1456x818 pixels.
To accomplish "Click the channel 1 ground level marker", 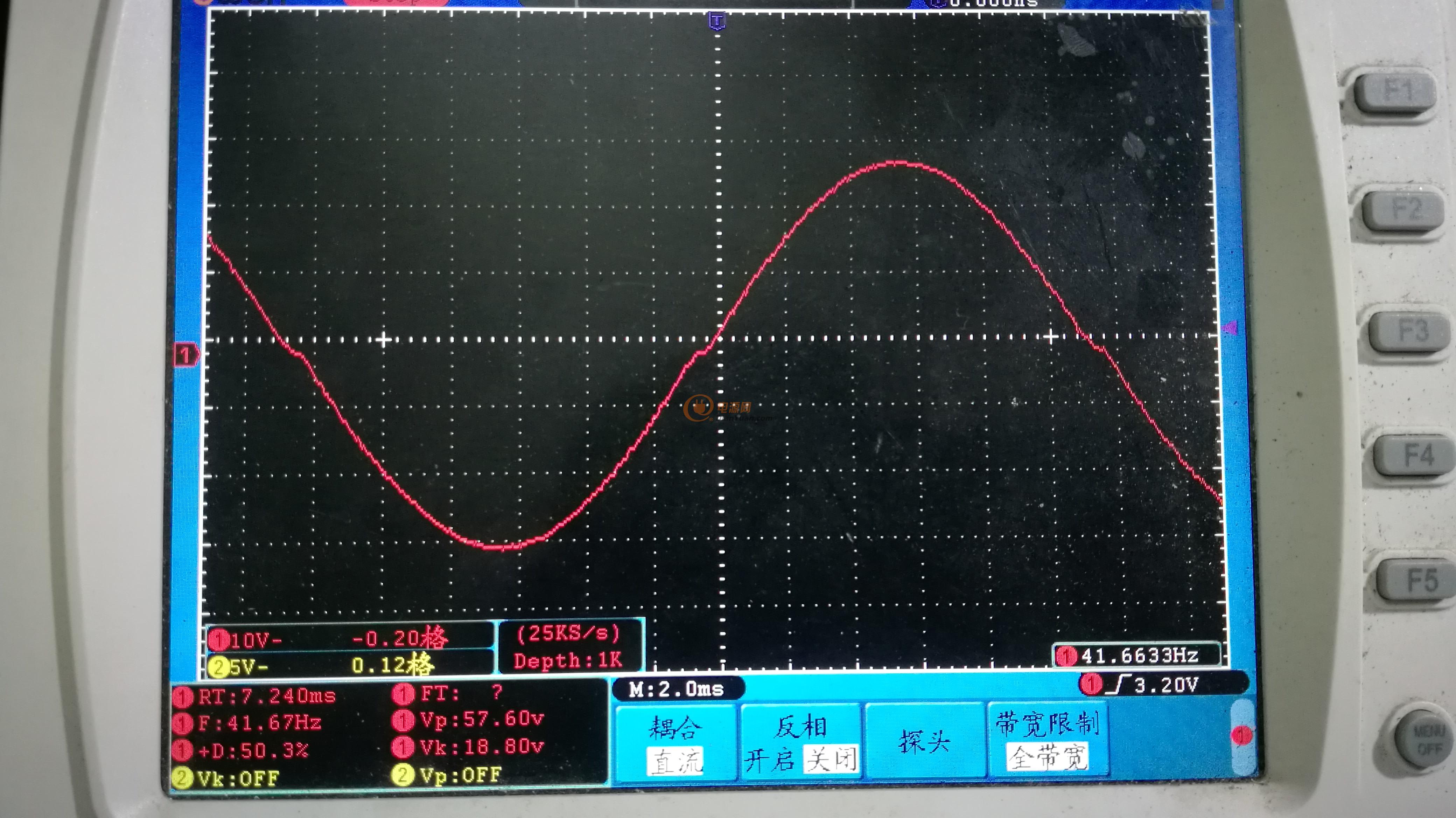I will 186,355.
